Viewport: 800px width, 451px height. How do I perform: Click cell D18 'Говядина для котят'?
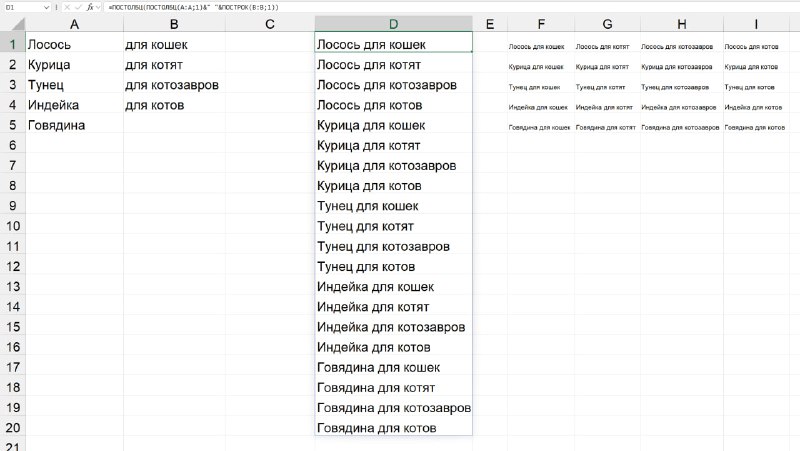pyautogui.click(x=393, y=387)
